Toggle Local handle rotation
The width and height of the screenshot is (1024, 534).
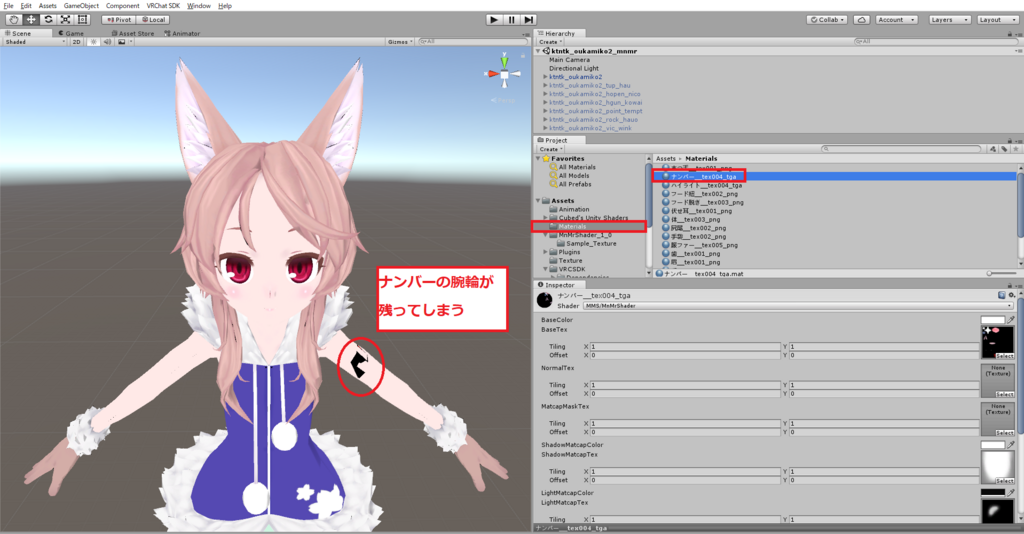pyautogui.click(x=153, y=20)
